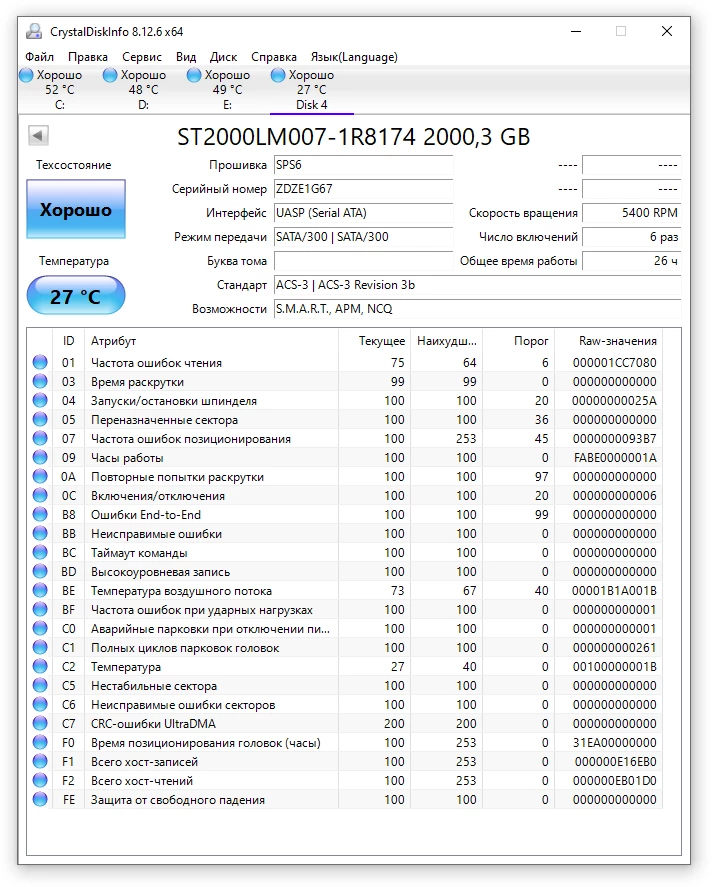The width and height of the screenshot is (712, 887).
Task: Click status circle for attribute 0A
Action: pos(40,476)
